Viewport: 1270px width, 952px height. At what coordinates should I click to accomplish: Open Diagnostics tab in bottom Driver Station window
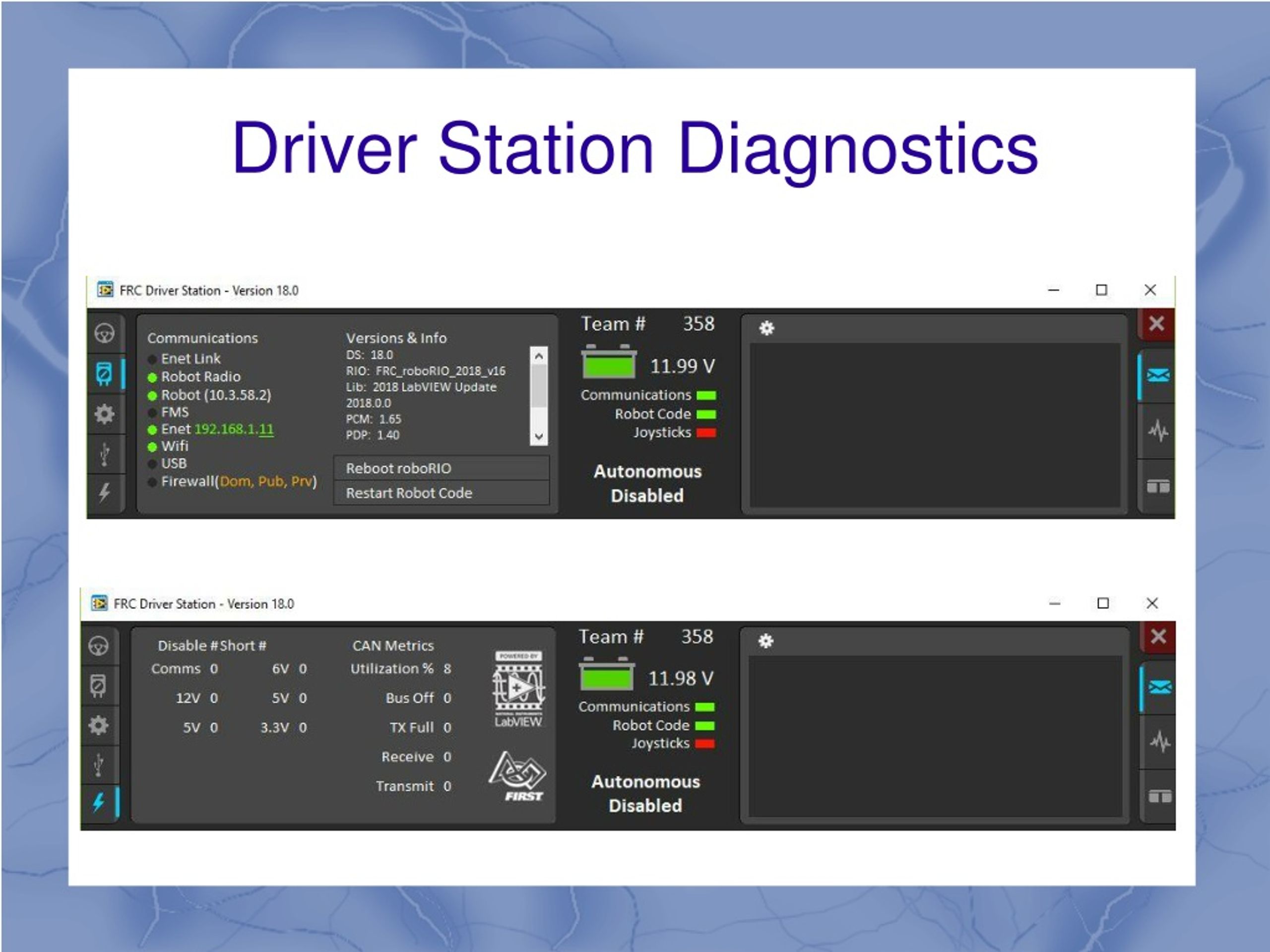[99, 686]
